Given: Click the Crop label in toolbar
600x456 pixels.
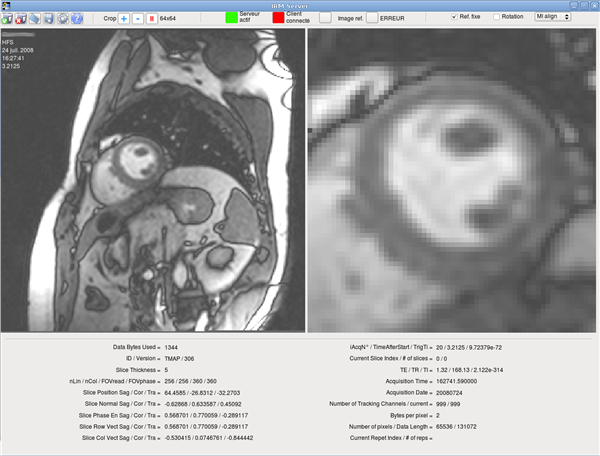Looking at the screenshot, I should 110,18.
